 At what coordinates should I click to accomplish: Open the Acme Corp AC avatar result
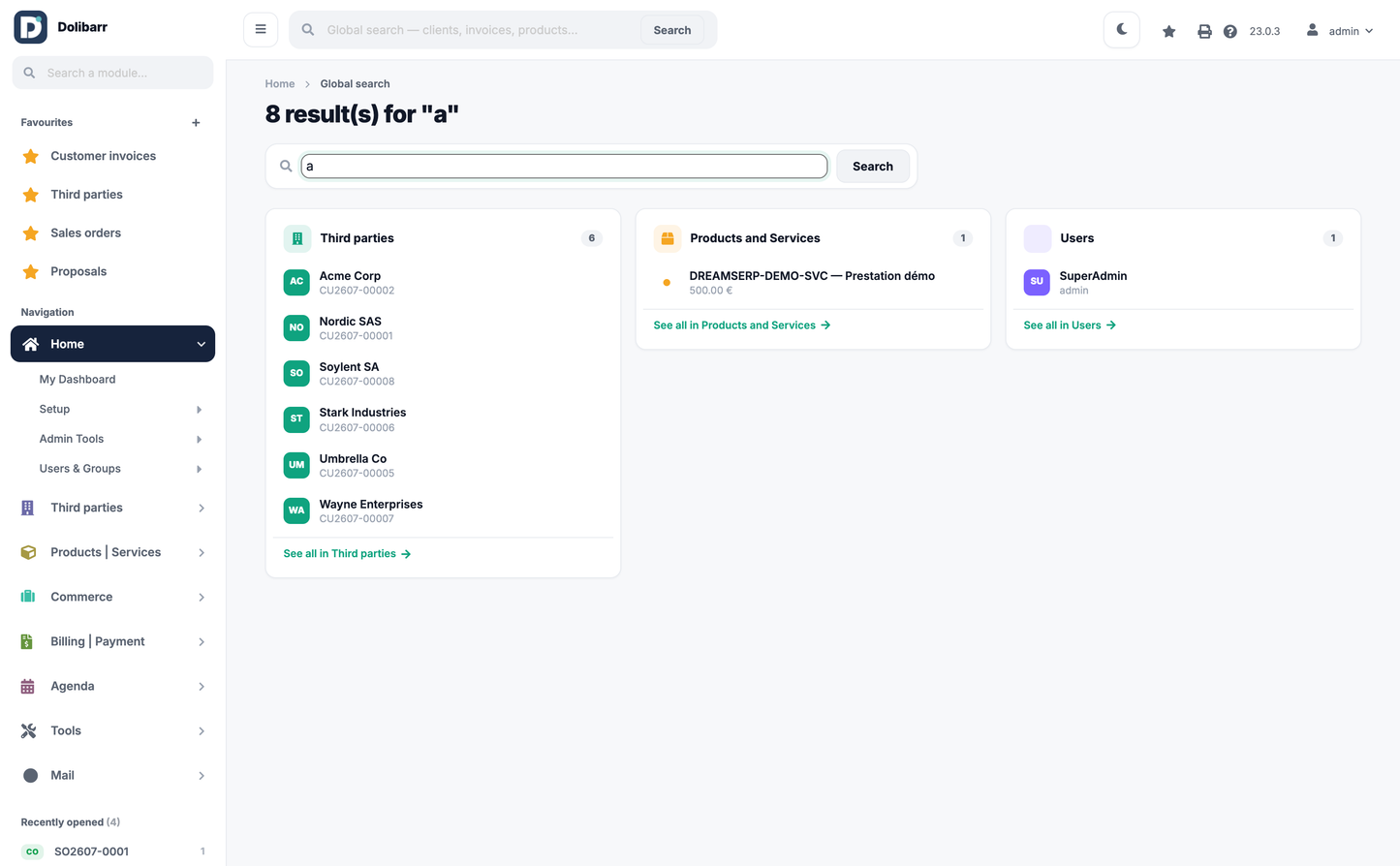[296, 282]
